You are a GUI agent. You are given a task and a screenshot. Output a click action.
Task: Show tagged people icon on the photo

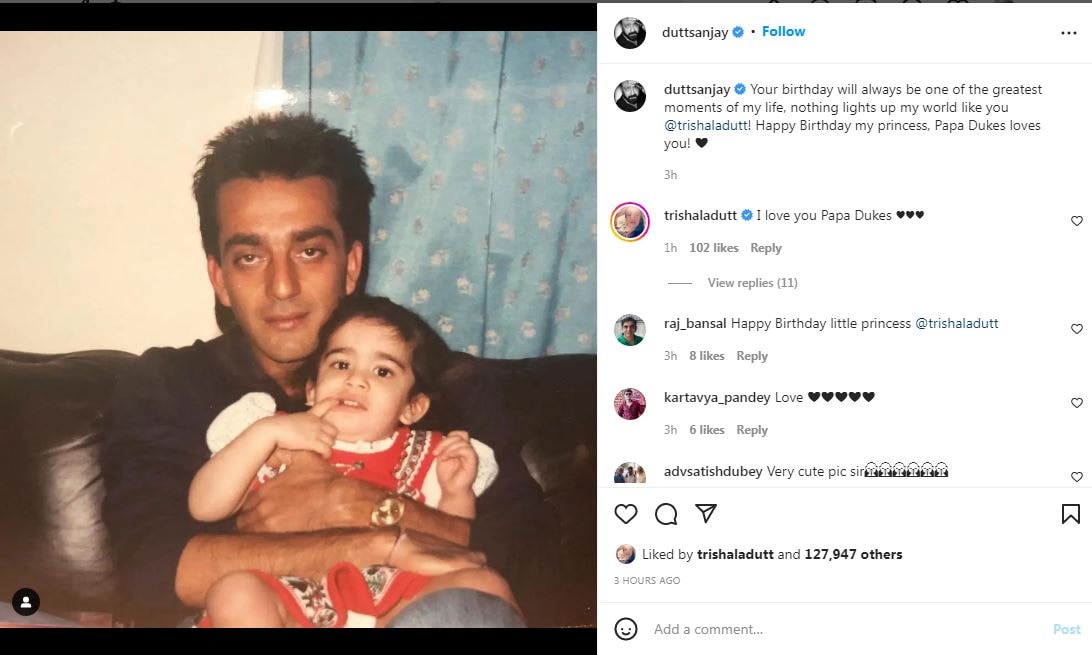coord(26,602)
